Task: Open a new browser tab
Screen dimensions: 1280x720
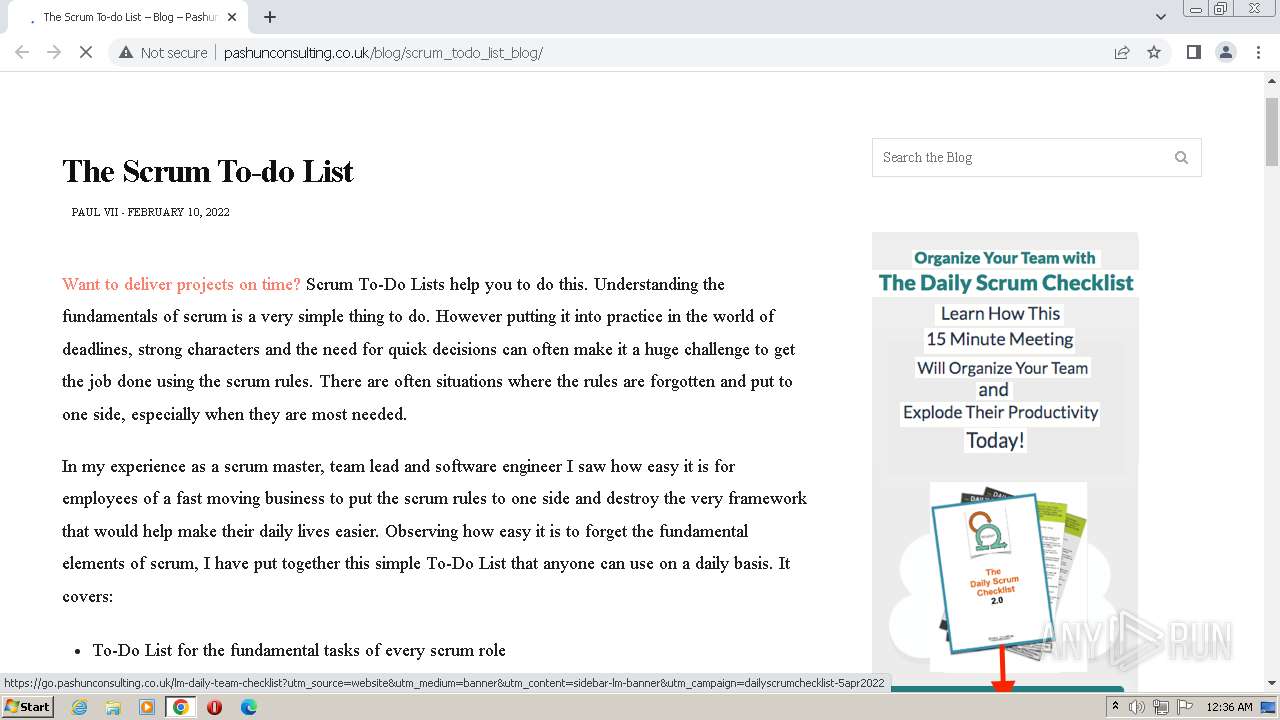Action: pyautogui.click(x=270, y=17)
